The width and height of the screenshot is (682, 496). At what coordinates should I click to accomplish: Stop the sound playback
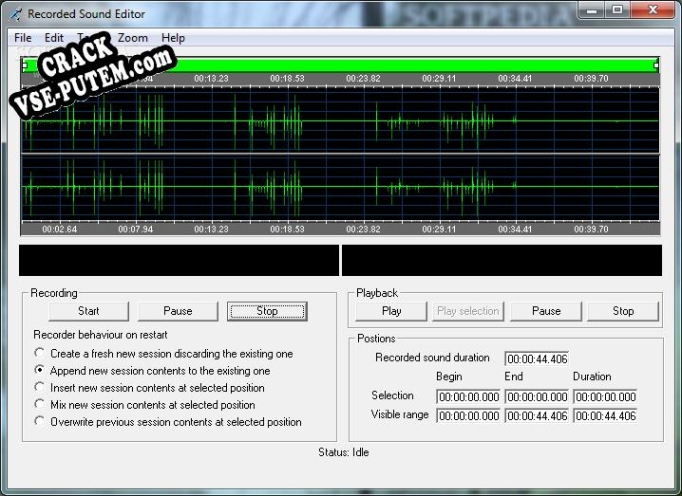pyautogui.click(x=623, y=311)
